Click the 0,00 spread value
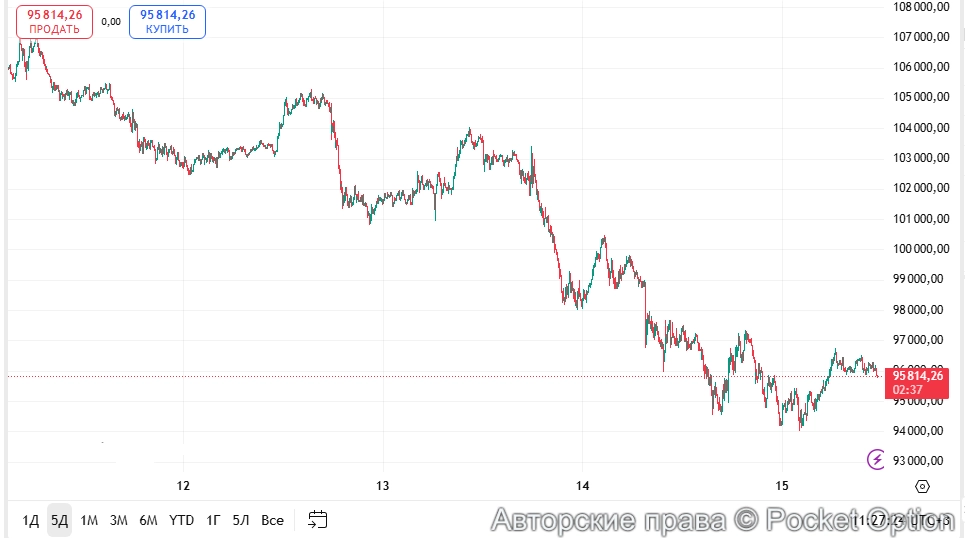965x538 pixels. (111, 21)
